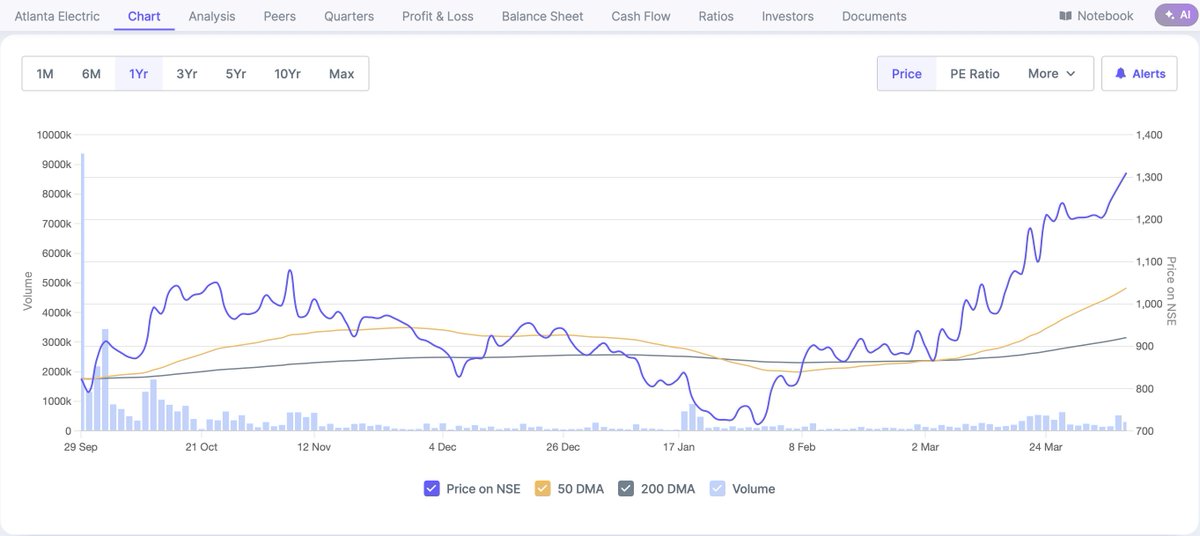Image resolution: width=1200 pixels, height=536 pixels.
Task: Show the Price chart view
Action: 907,74
